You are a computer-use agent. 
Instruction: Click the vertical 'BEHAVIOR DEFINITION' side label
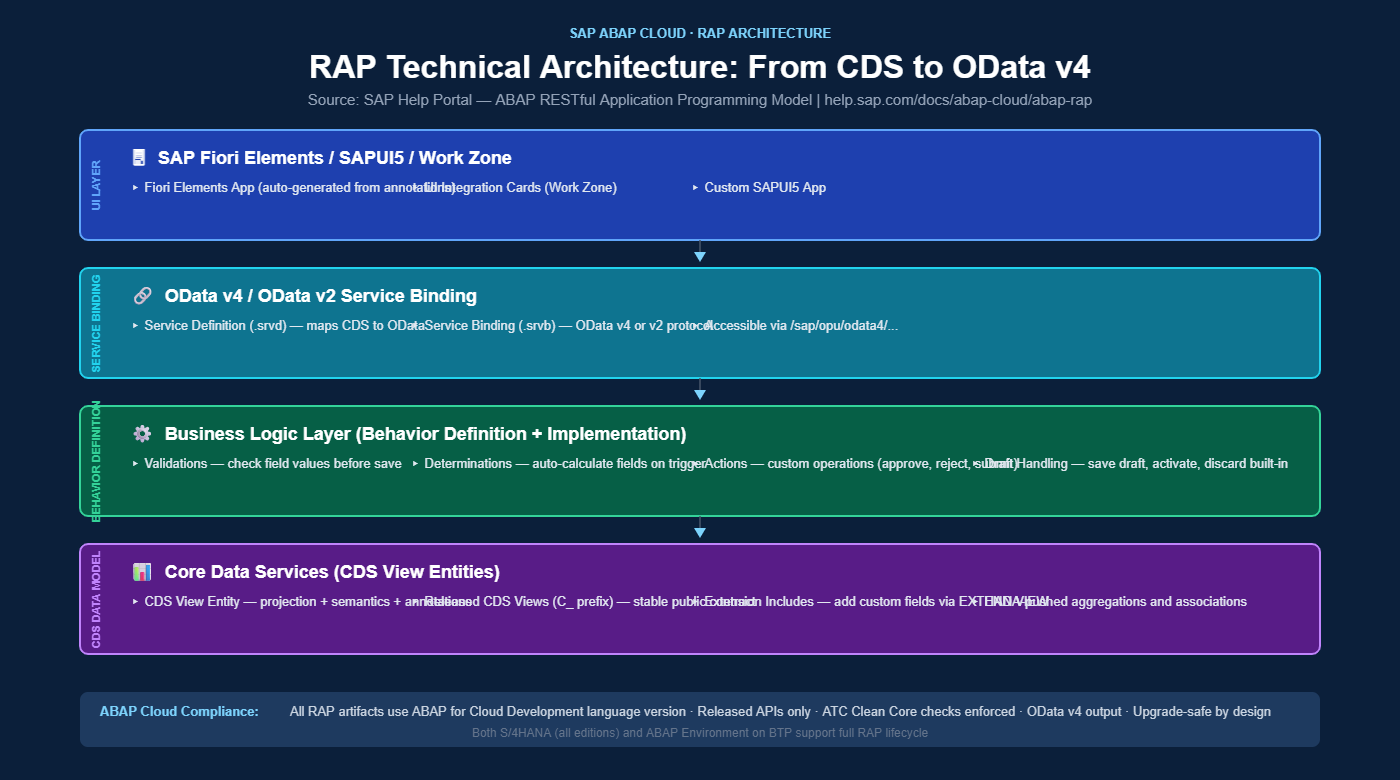(x=96, y=461)
